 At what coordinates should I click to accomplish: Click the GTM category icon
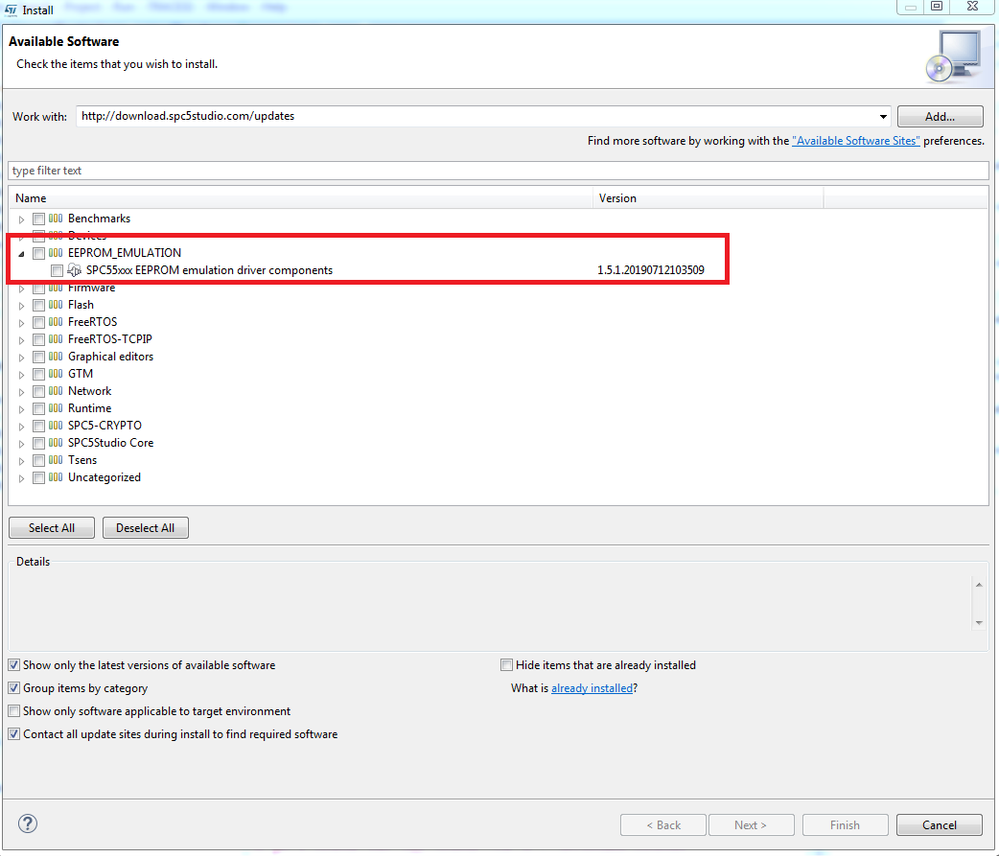click(55, 374)
